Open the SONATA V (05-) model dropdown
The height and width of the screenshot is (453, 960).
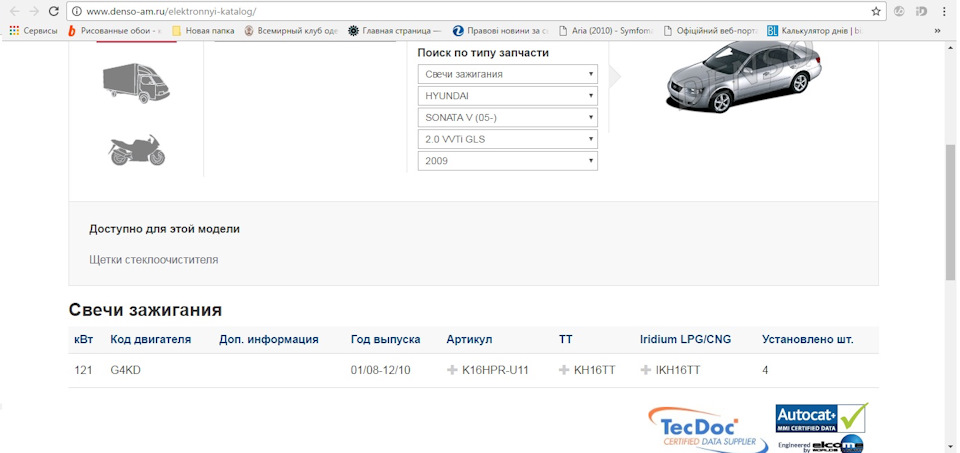click(x=508, y=118)
